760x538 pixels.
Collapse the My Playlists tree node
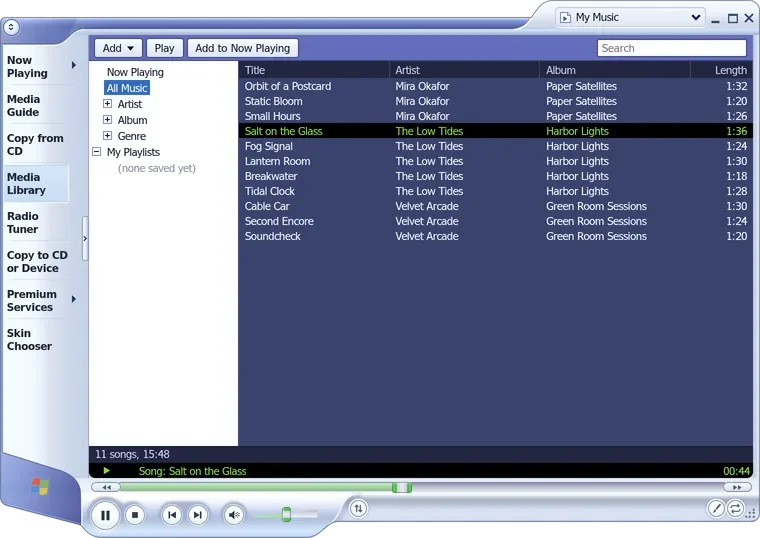[x=96, y=152]
